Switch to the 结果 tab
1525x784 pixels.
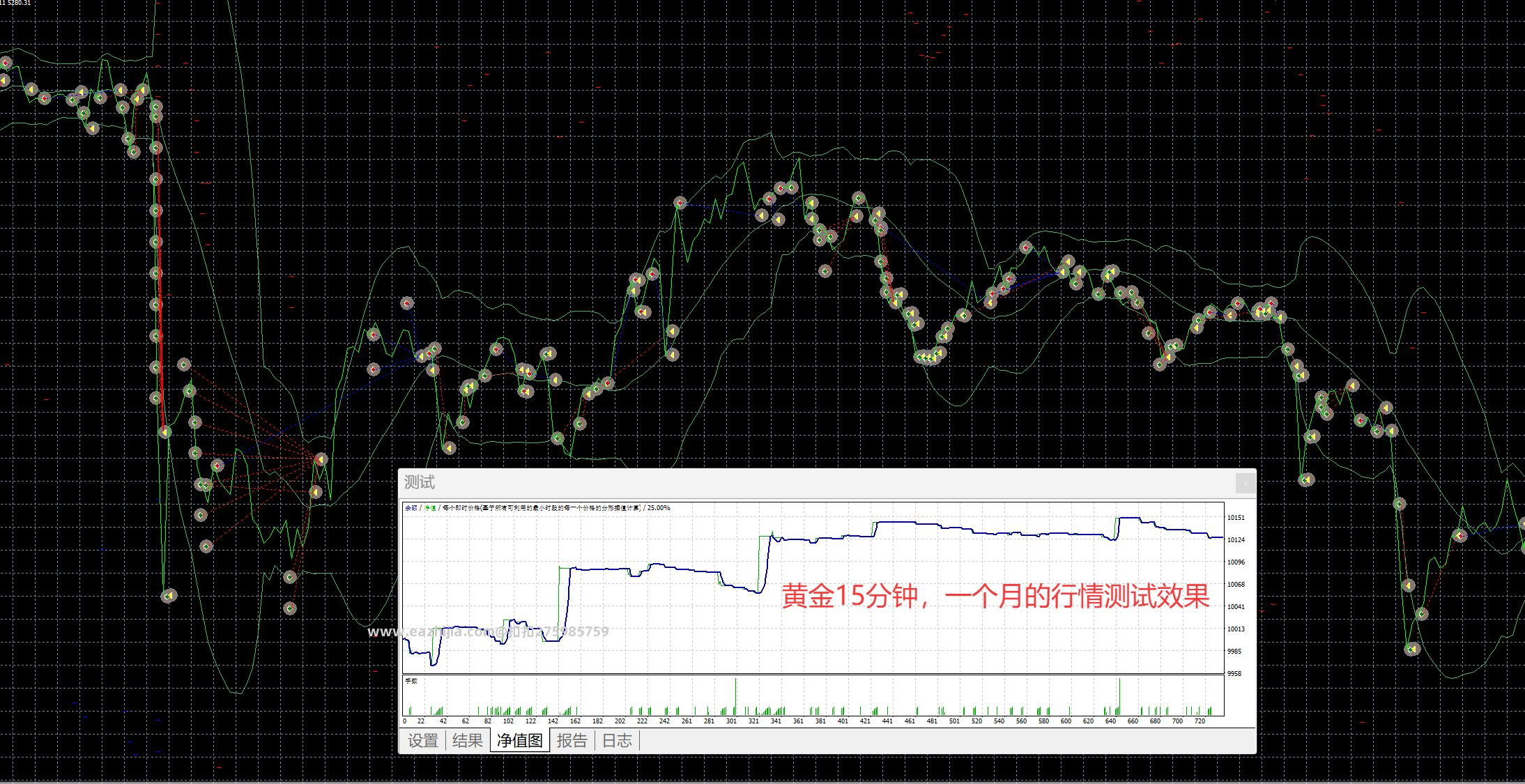(x=467, y=741)
